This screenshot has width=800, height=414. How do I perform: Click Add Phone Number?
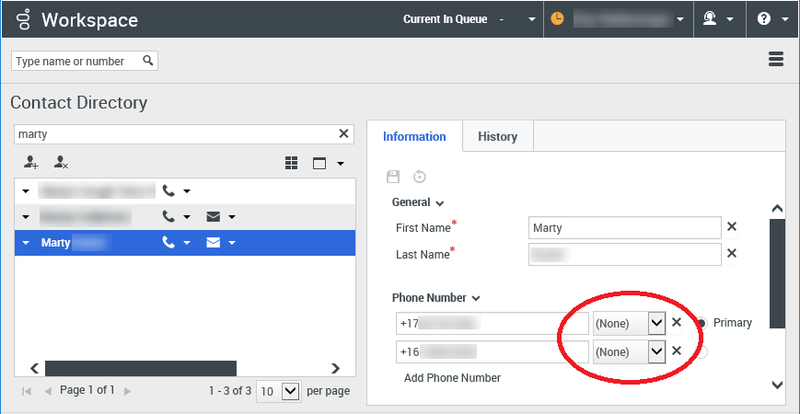tap(452, 378)
